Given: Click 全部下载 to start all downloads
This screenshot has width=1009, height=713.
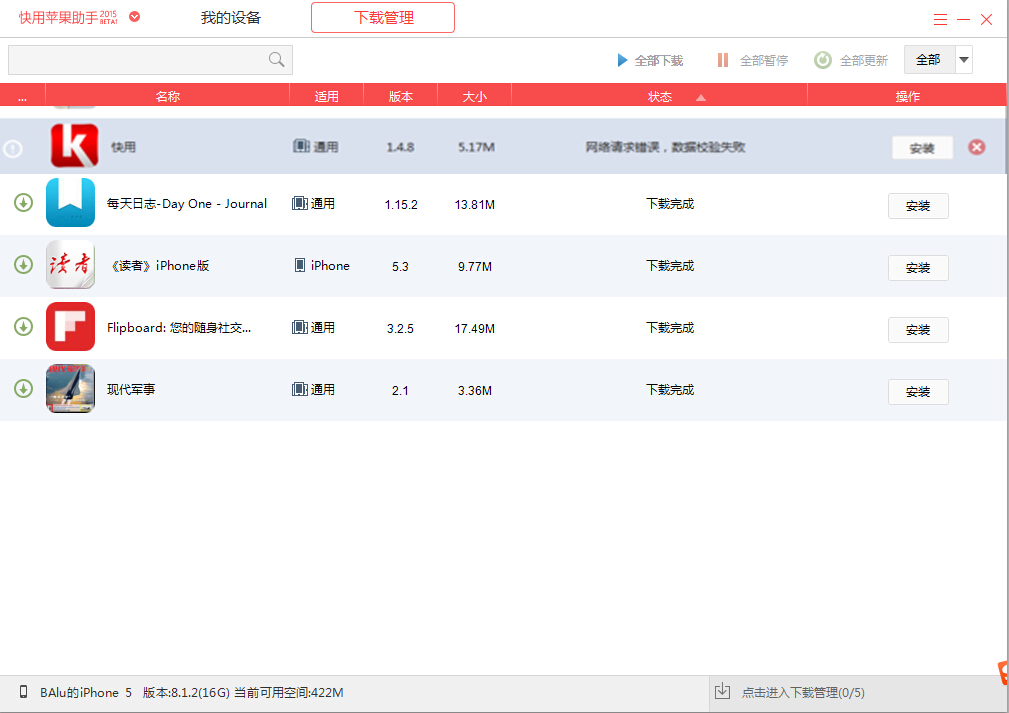Looking at the screenshot, I should (649, 60).
